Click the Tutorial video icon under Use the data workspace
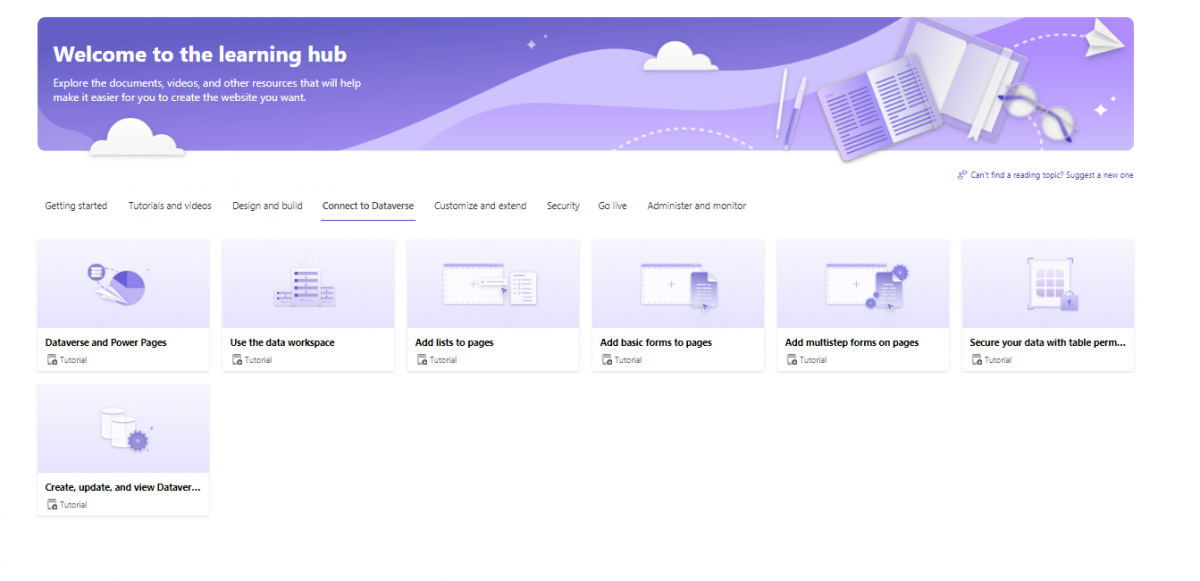The width and height of the screenshot is (1200, 581). (237, 359)
